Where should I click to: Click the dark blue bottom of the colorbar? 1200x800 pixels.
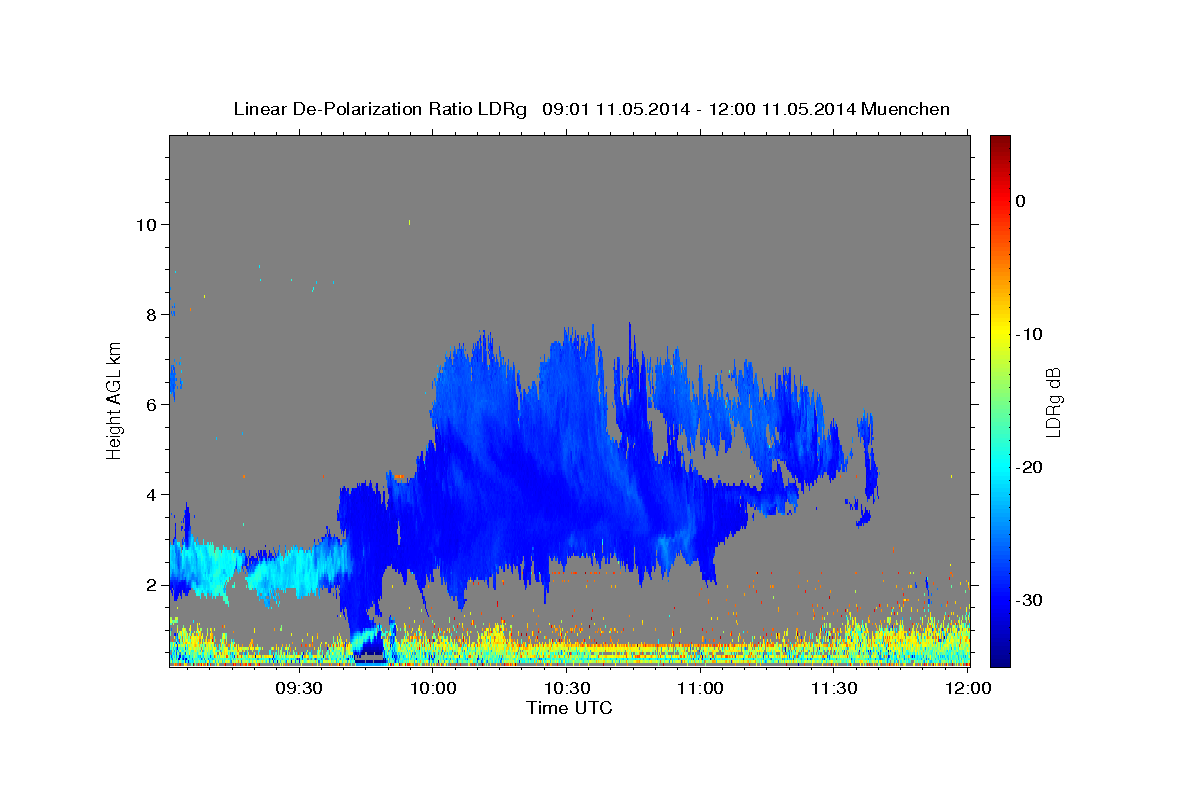tap(1000, 655)
